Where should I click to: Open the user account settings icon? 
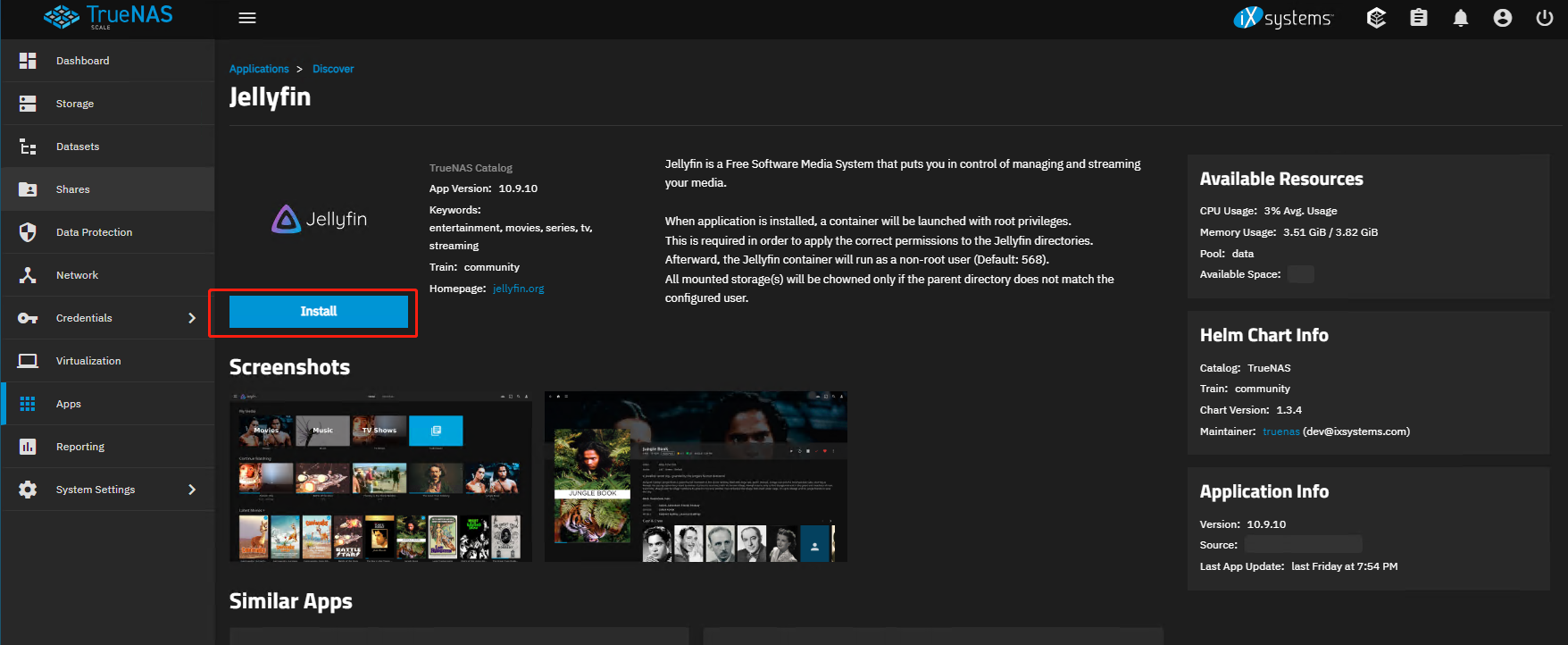pyautogui.click(x=1503, y=18)
